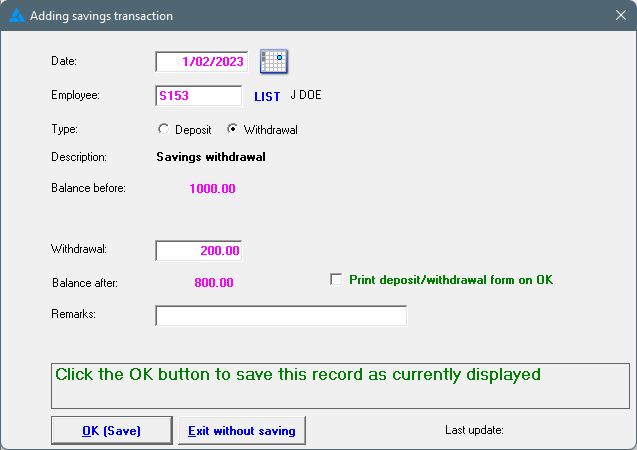
Task: Click the Withdrawal amount field
Action: [x=199, y=251]
